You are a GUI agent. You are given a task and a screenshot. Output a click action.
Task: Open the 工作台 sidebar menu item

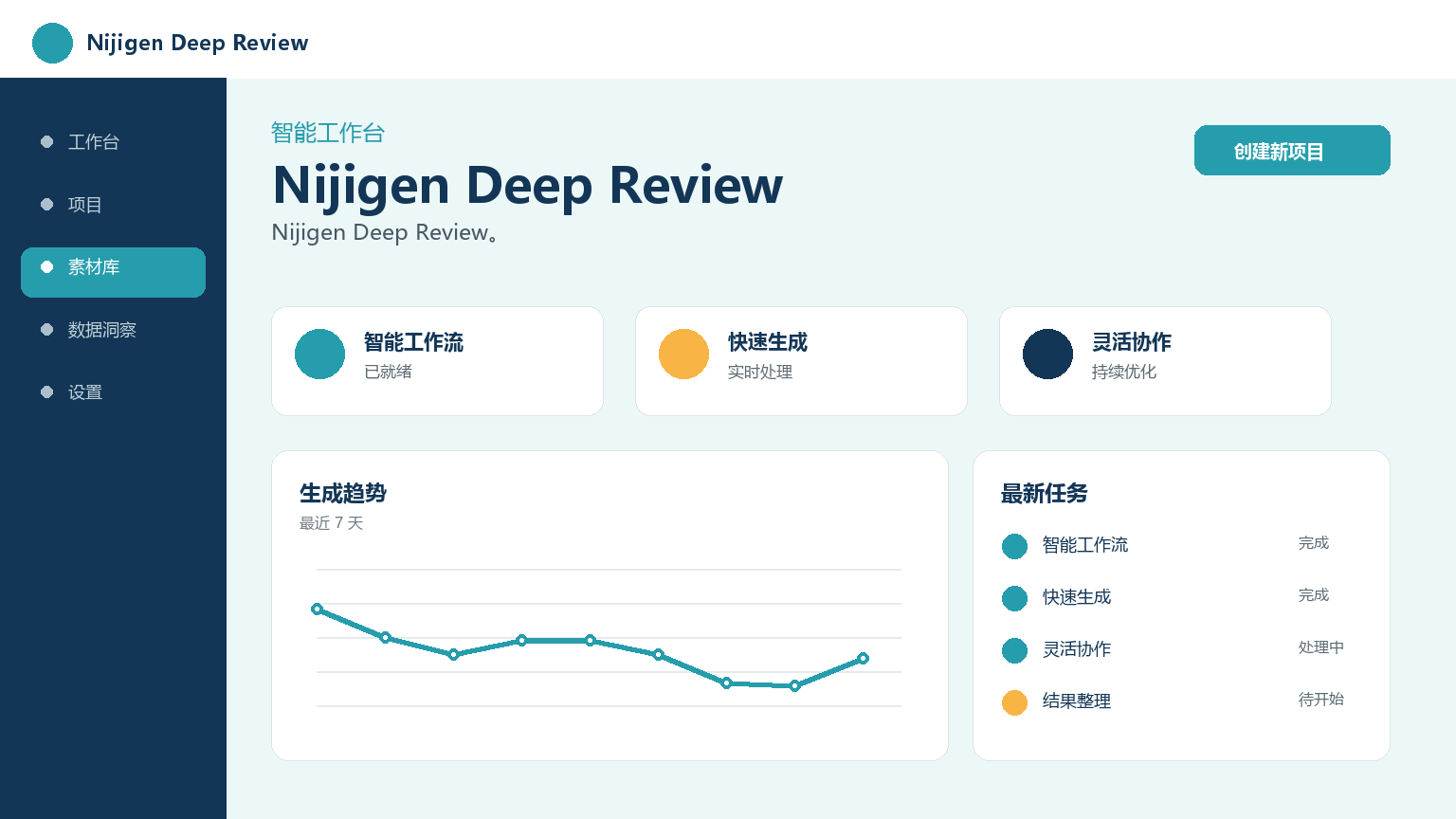(x=113, y=141)
